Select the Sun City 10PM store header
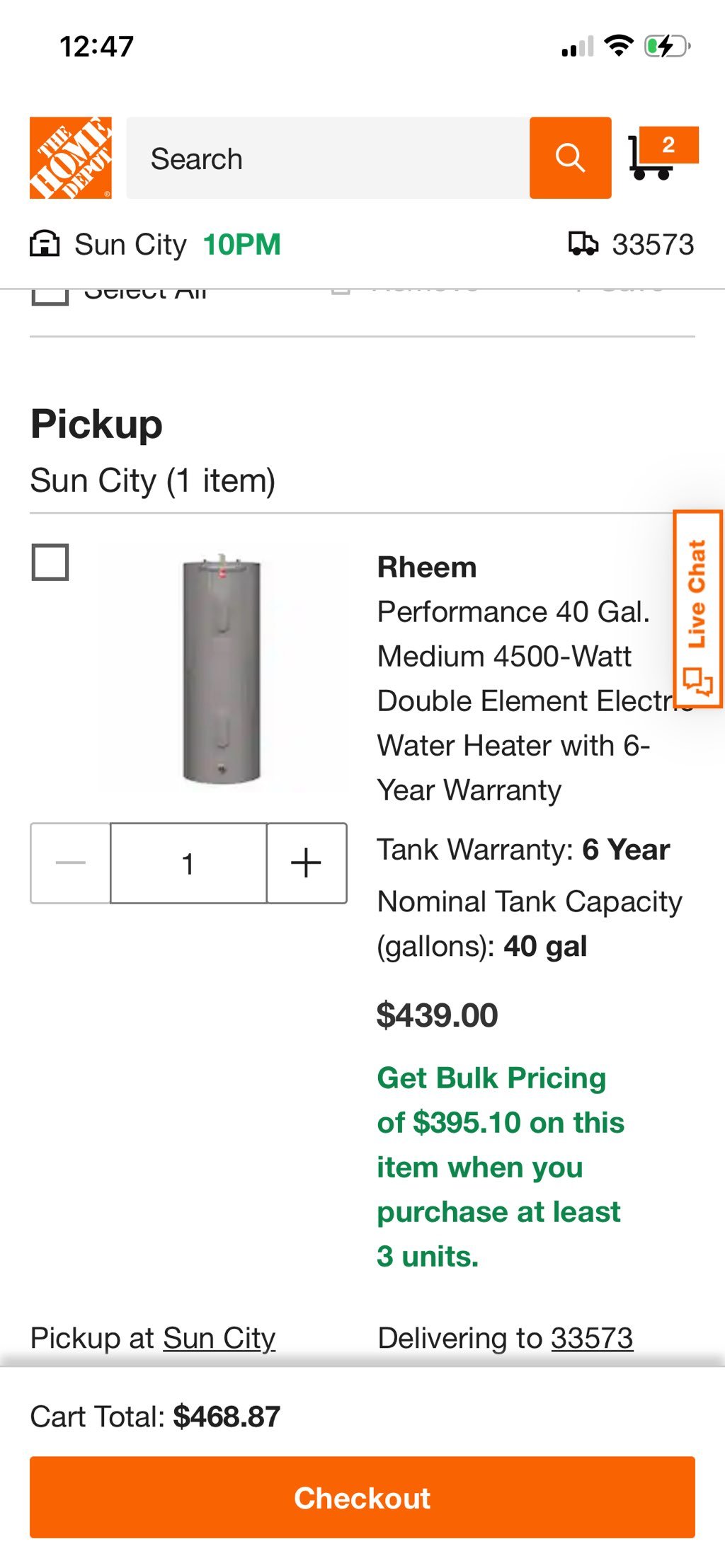The image size is (725, 1568). (177, 245)
